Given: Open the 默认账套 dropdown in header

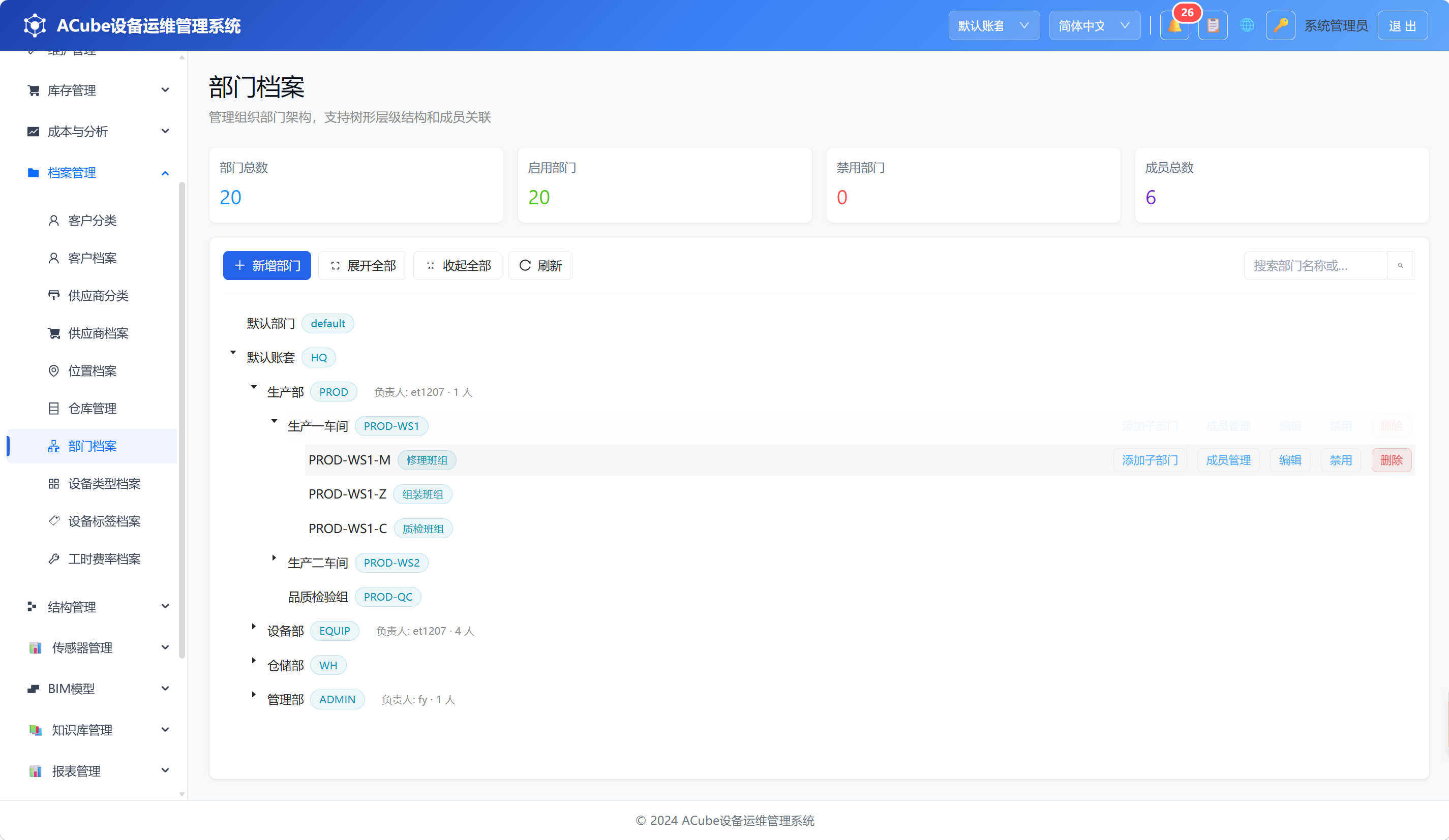Looking at the screenshot, I should coord(993,26).
